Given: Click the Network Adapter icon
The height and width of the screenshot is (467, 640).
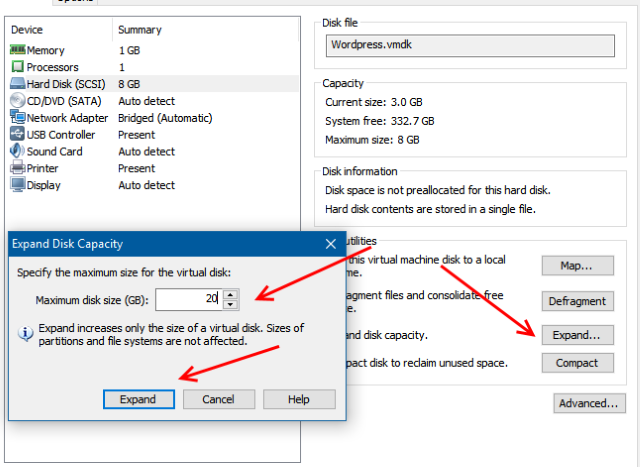Looking at the screenshot, I should [x=17, y=118].
